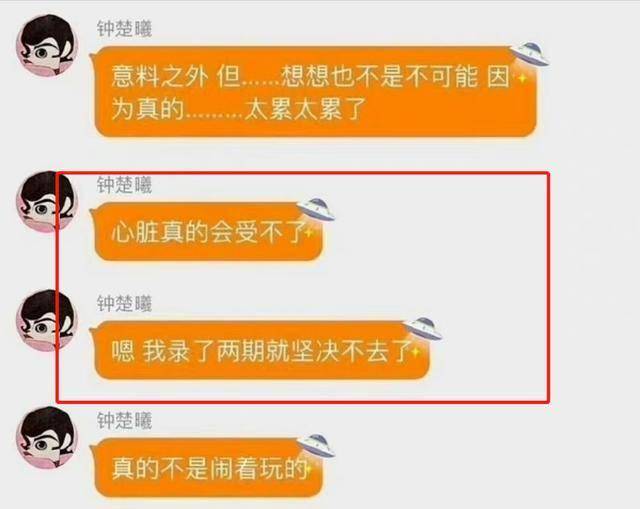Screen dimensions: 640x509
Task: Open the 钟楚曦 name above first message
Action: click(124, 29)
